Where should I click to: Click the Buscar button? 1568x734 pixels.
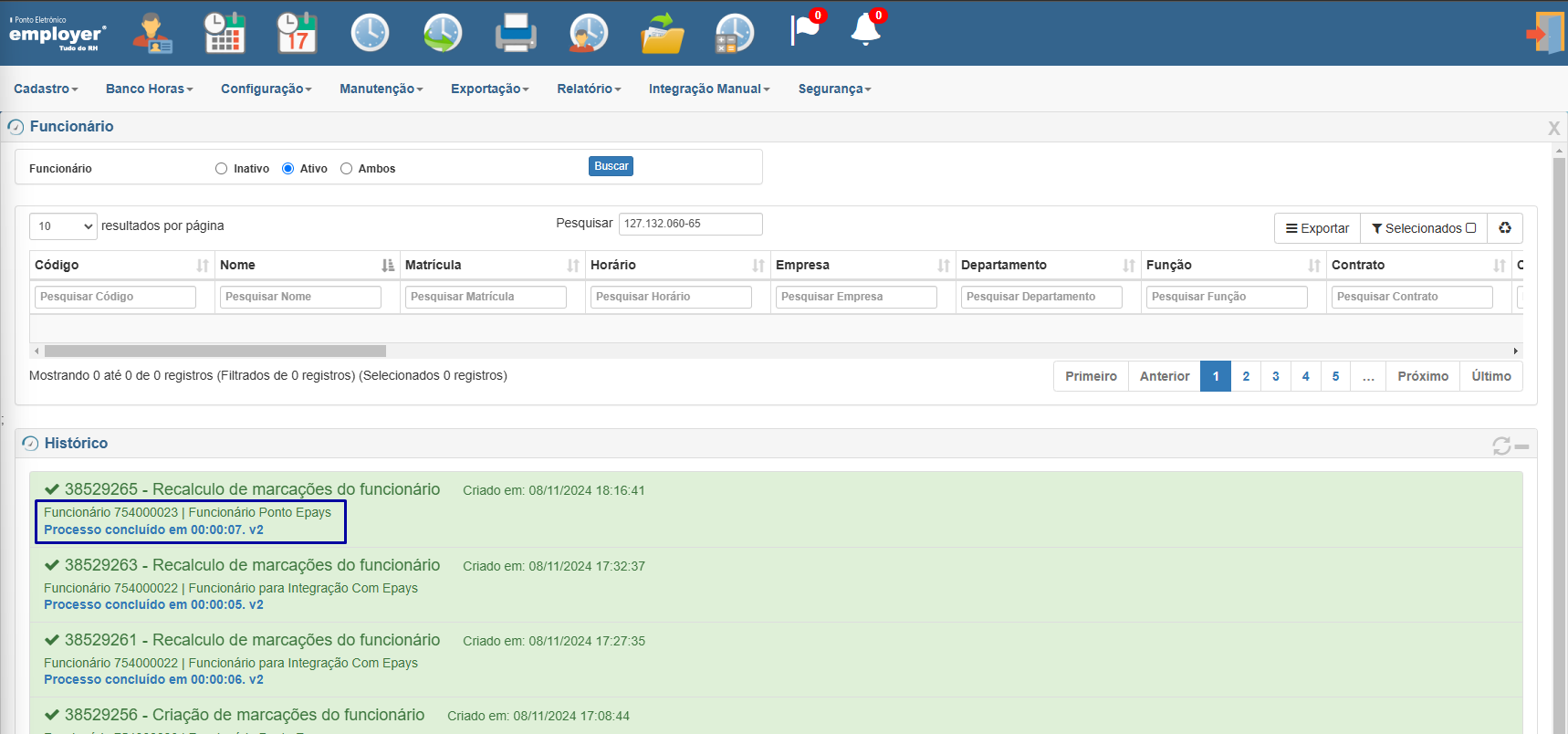coord(611,166)
